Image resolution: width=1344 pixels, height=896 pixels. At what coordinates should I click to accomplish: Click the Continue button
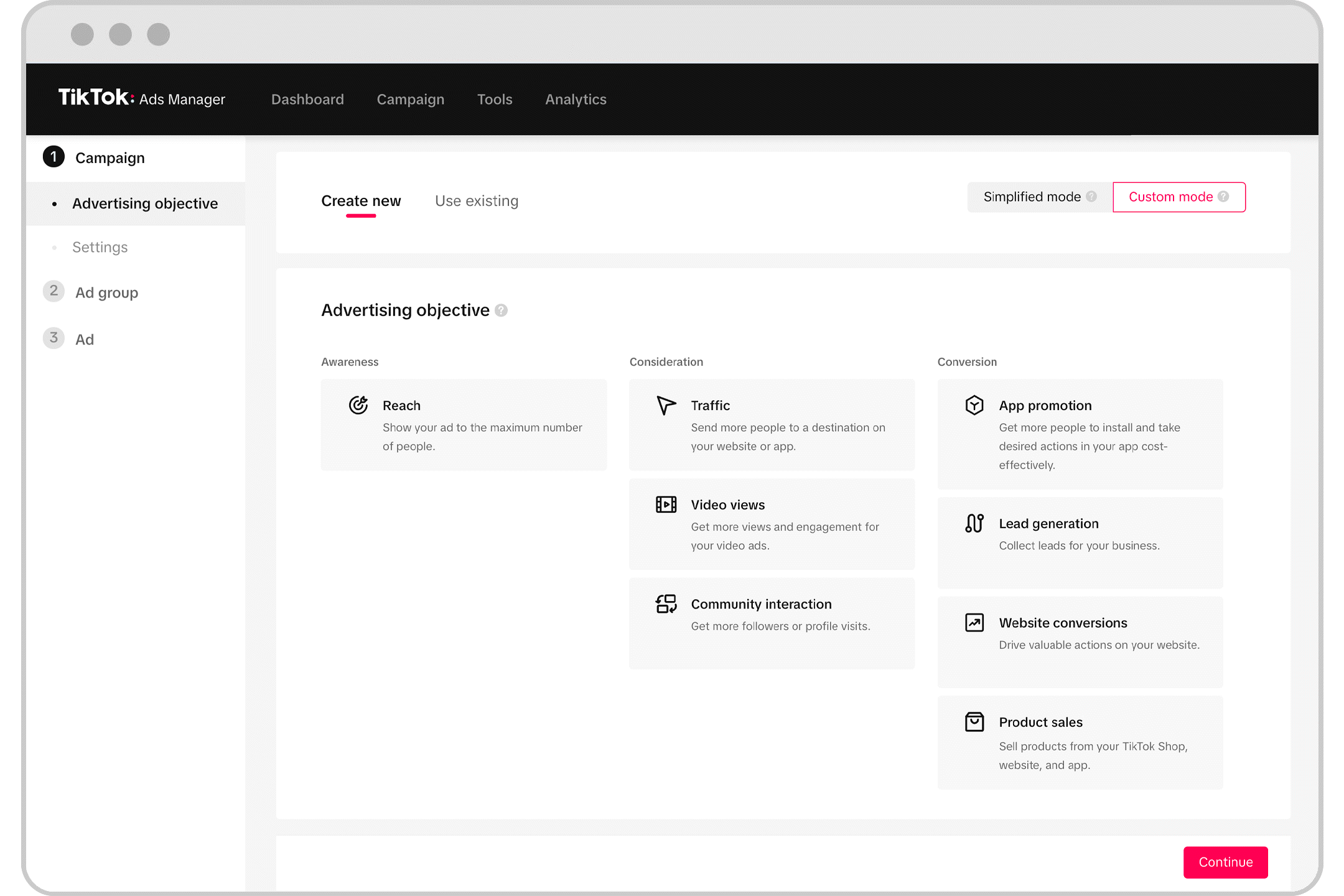[1226, 862]
